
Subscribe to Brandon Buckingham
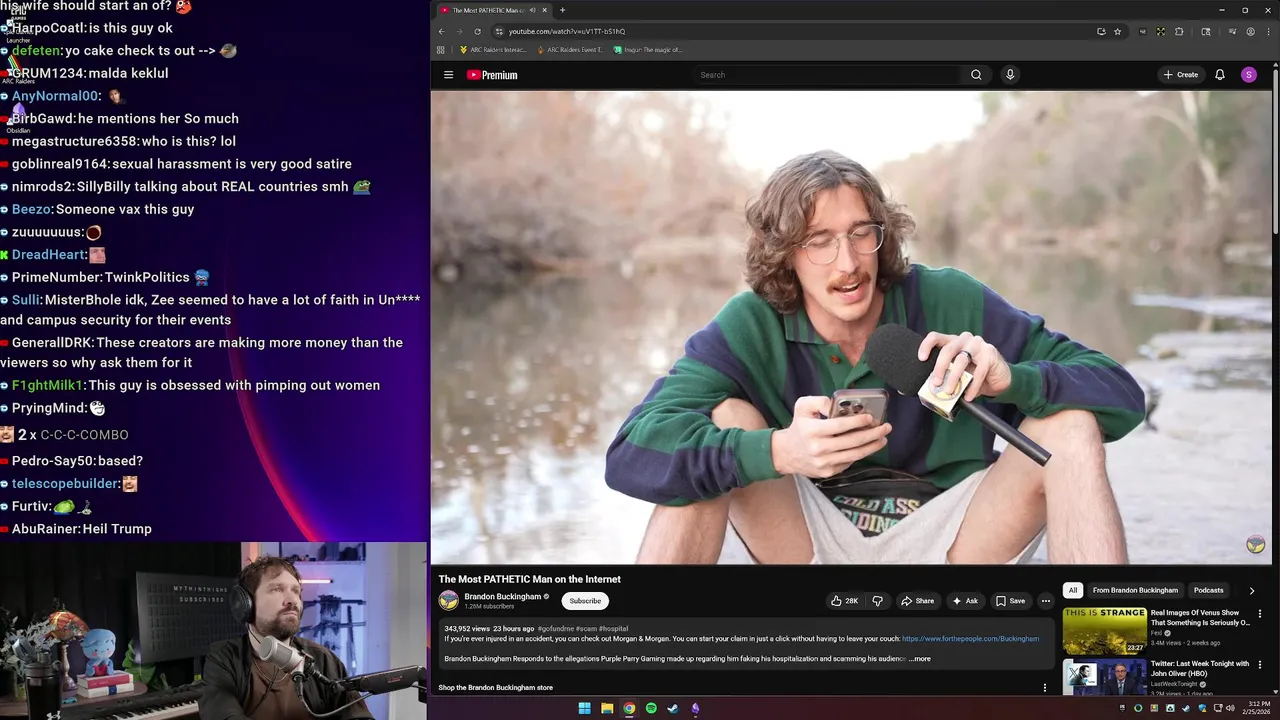pos(585,601)
